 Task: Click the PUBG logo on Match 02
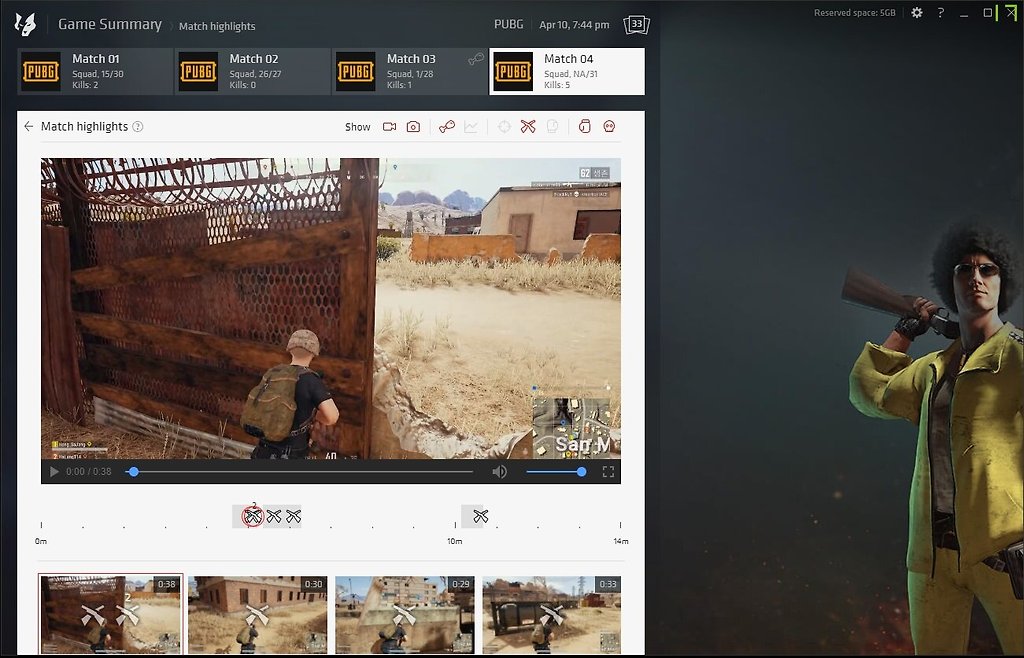199,71
